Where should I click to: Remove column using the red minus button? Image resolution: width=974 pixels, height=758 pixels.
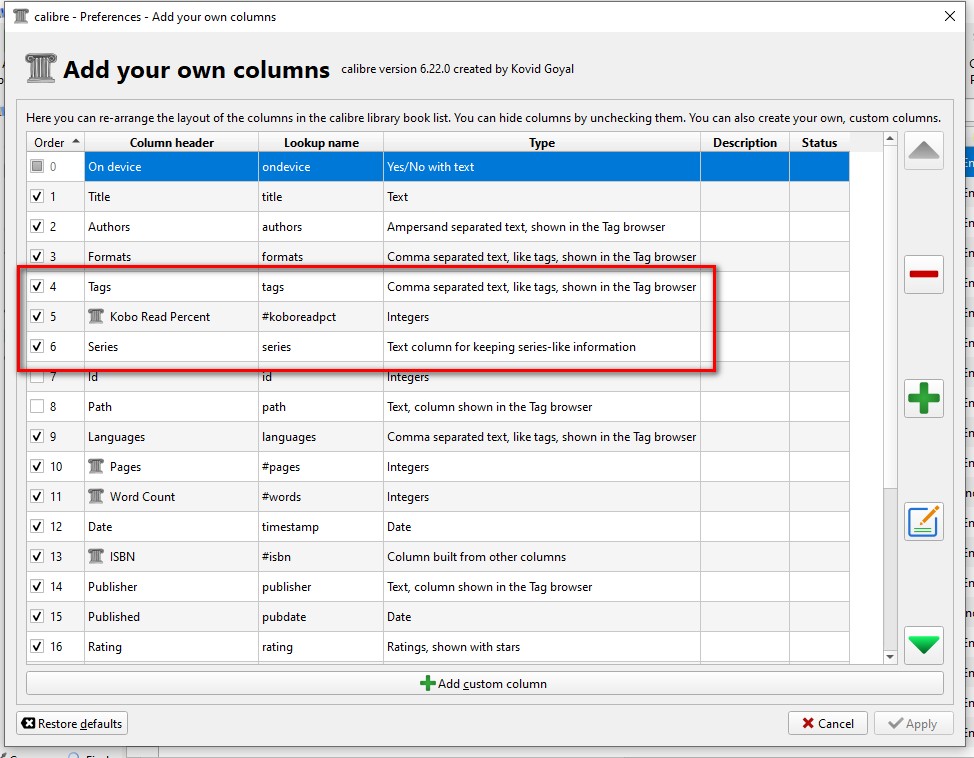(923, 274)
